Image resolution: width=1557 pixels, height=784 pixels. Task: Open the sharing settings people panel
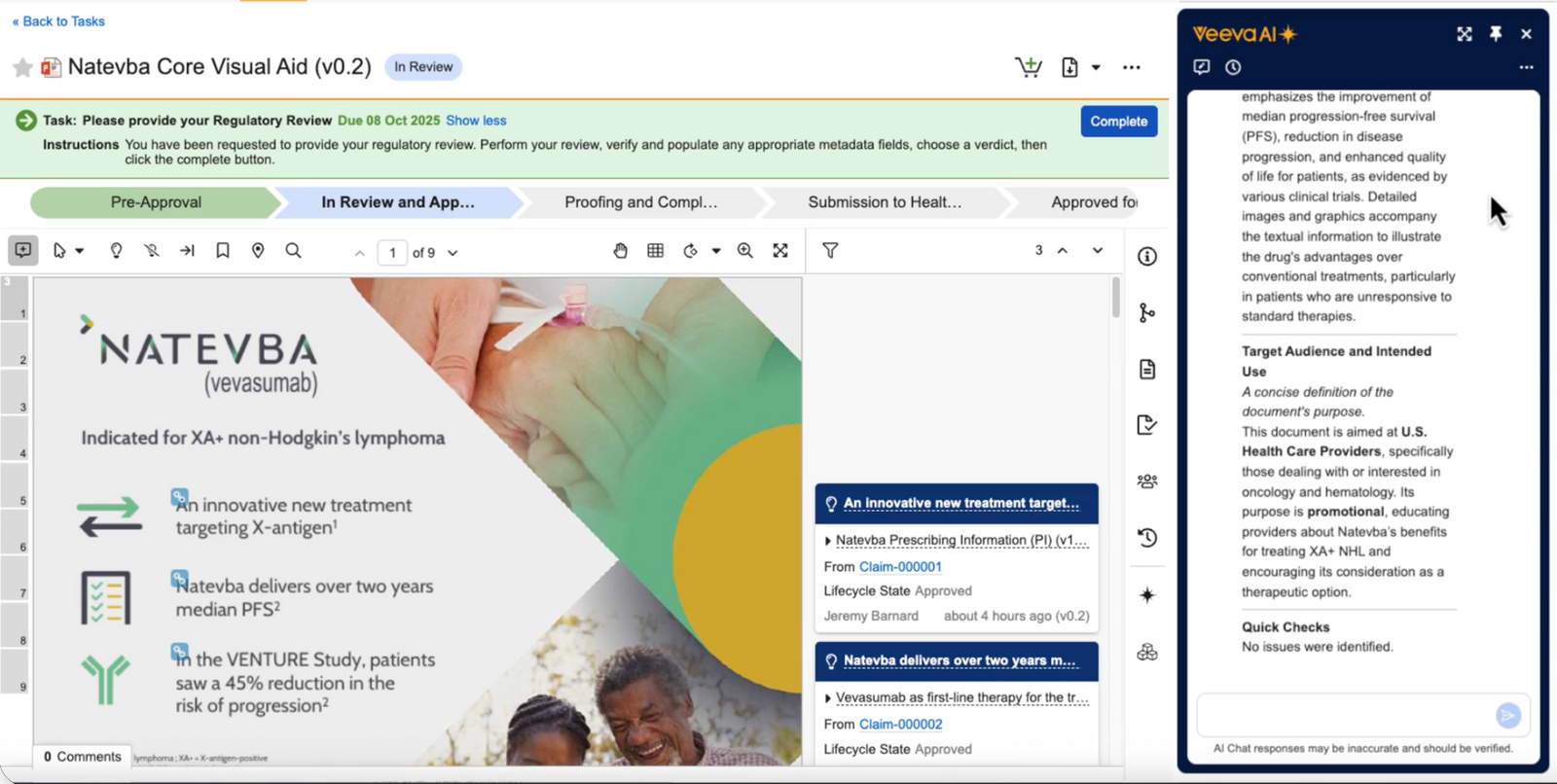1147,481
